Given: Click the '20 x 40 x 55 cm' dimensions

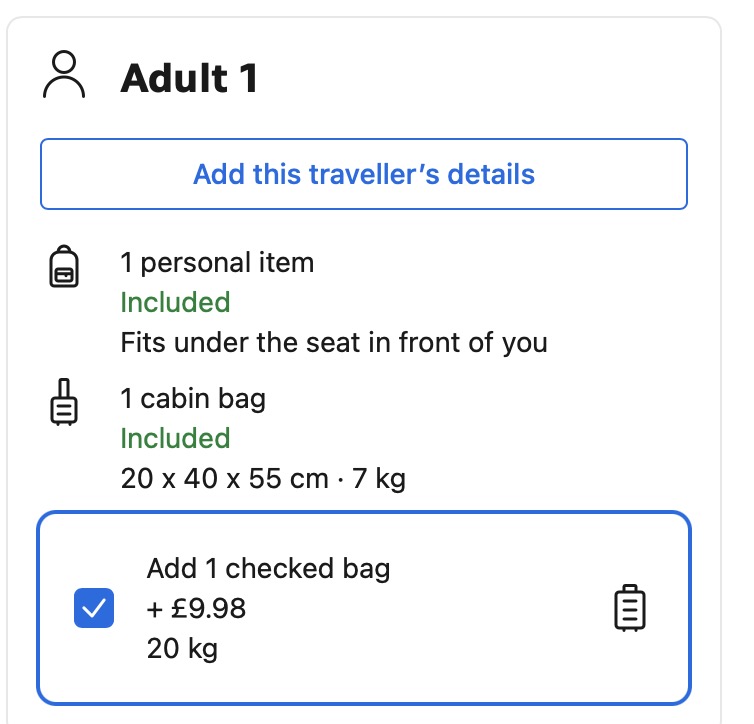Looking at the screenshot, I should coord(224,479).
